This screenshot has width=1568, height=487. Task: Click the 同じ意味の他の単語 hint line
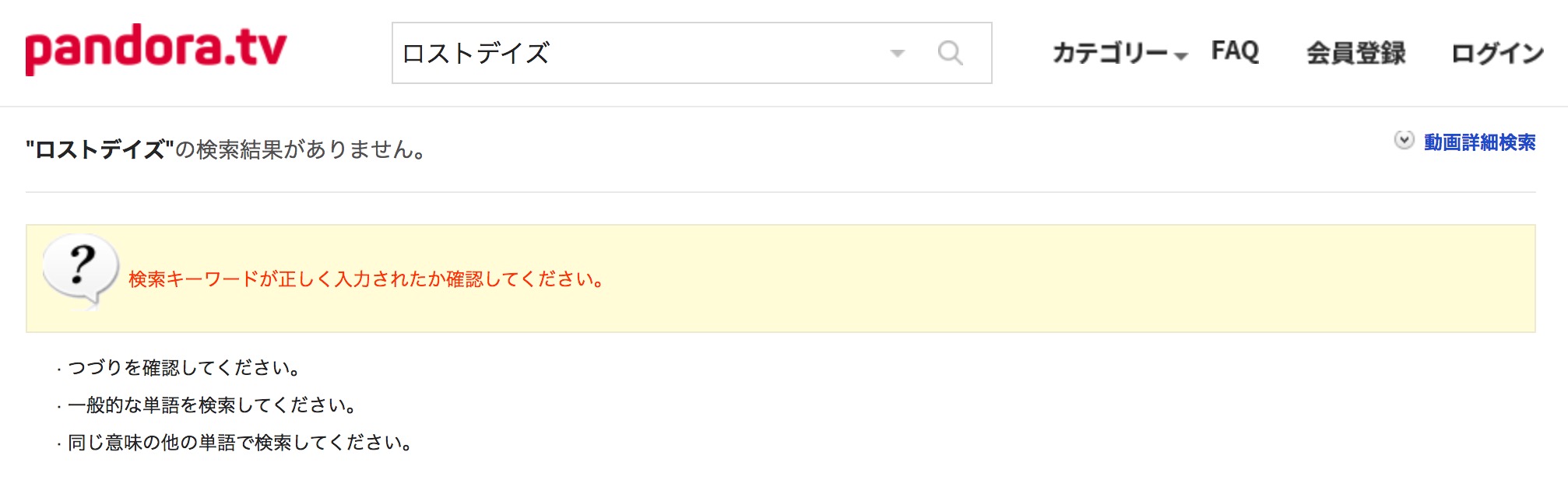(x=240, y=443)
